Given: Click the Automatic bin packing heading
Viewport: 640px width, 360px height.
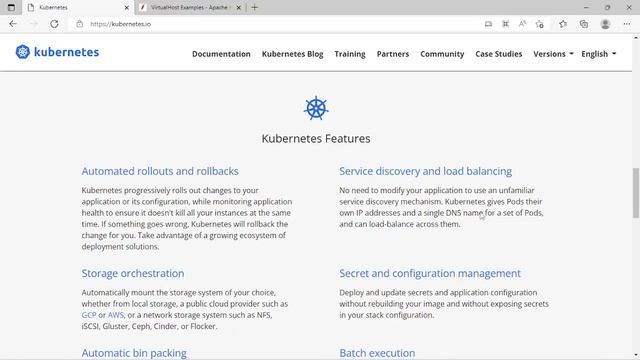Looking at the screenshot, I should 134,353.
